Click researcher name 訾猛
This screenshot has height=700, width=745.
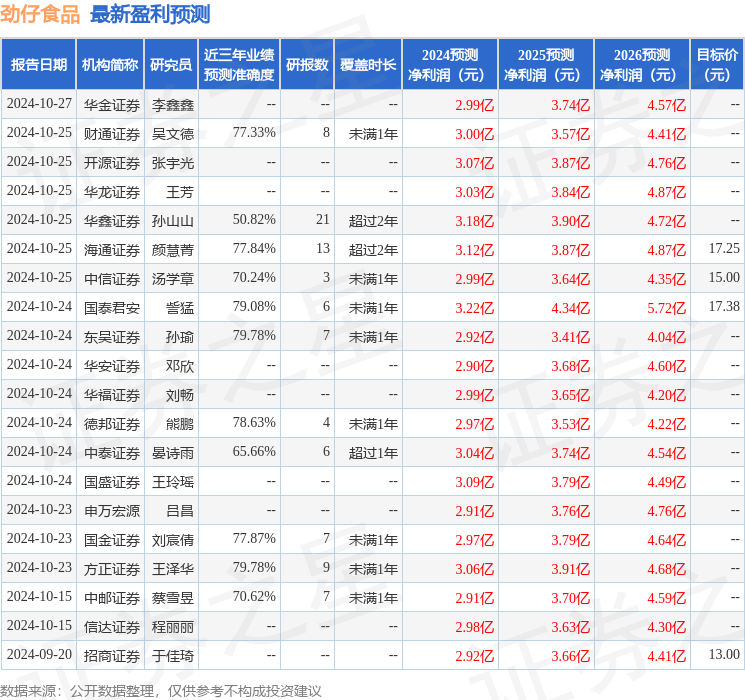click(x=180, y=308)
